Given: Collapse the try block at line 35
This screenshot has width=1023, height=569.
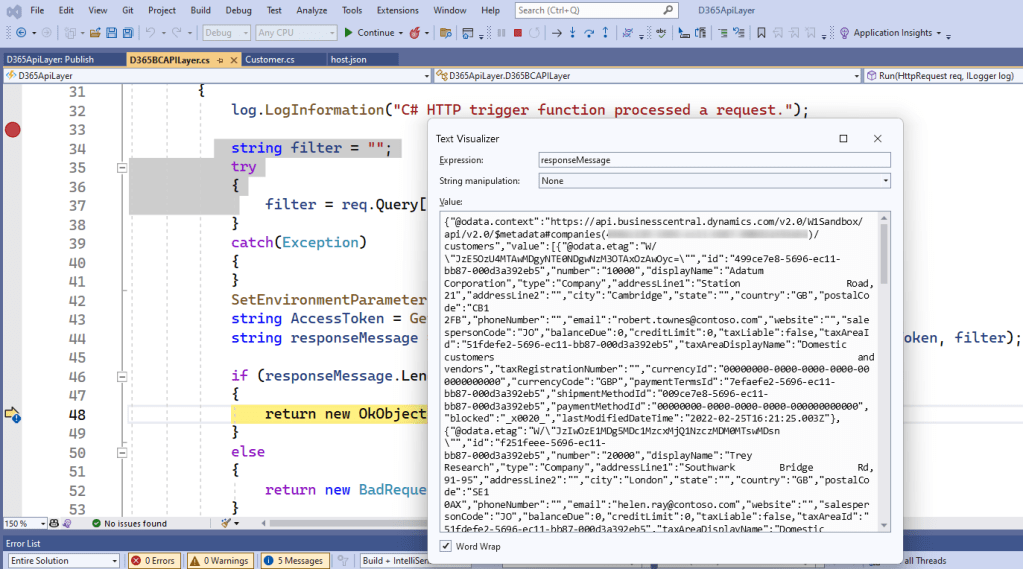Looking at the screenshot, I should click(122, 168).
